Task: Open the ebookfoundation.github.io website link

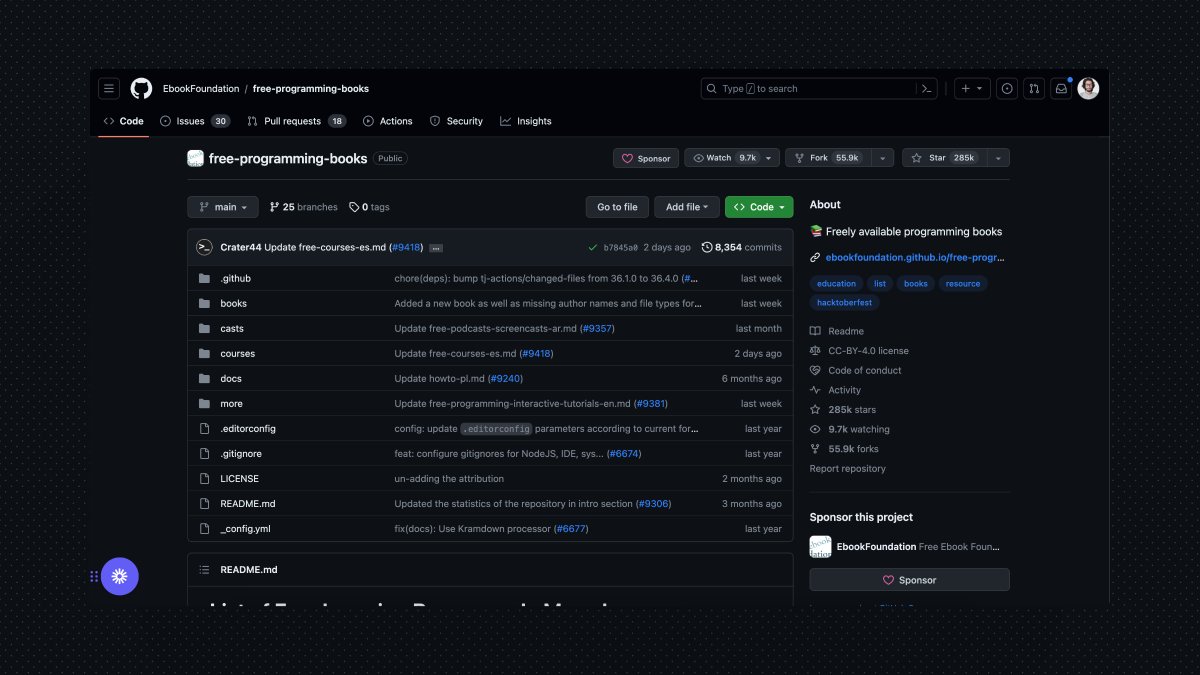Action: tap(914, 257)
